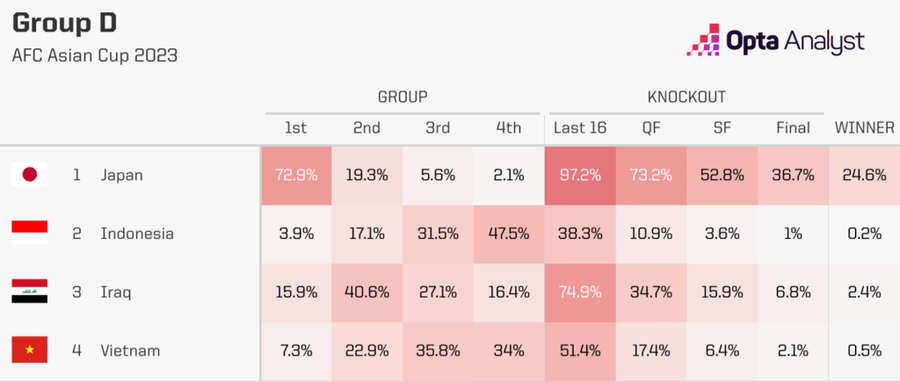This screenshot has width=900, height=382.
Task: Click the Opta Analyst logo
Action: pyautogui.click(x=775, y=41)
